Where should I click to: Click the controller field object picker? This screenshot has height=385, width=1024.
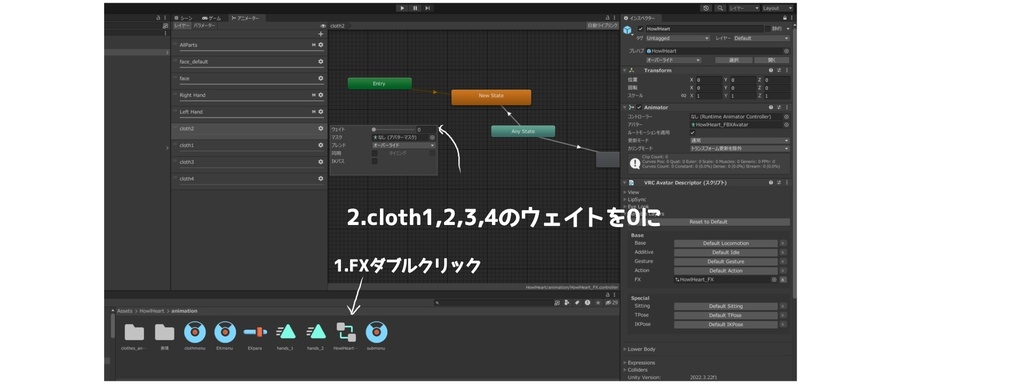(x=786, y=116)
